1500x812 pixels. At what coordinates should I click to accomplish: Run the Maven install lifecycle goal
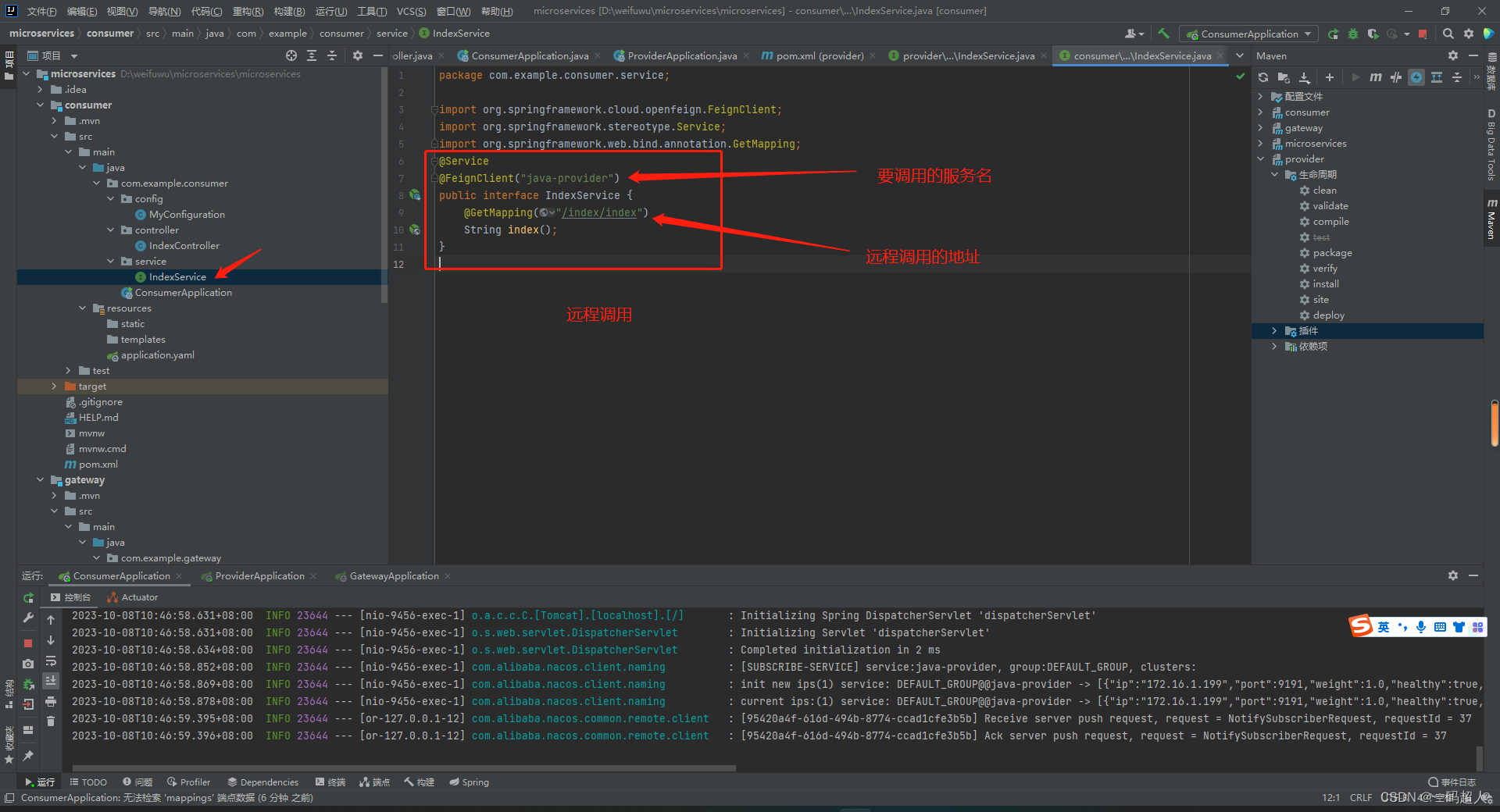[x=1326, y=283]
